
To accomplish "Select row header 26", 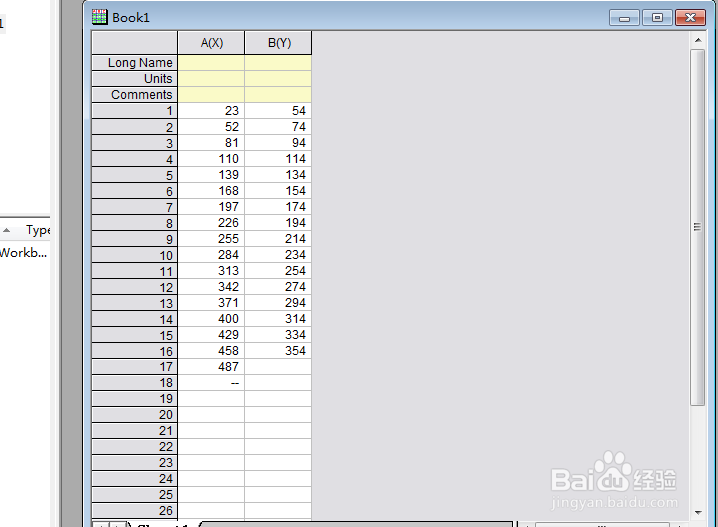I will coord(135,511).
